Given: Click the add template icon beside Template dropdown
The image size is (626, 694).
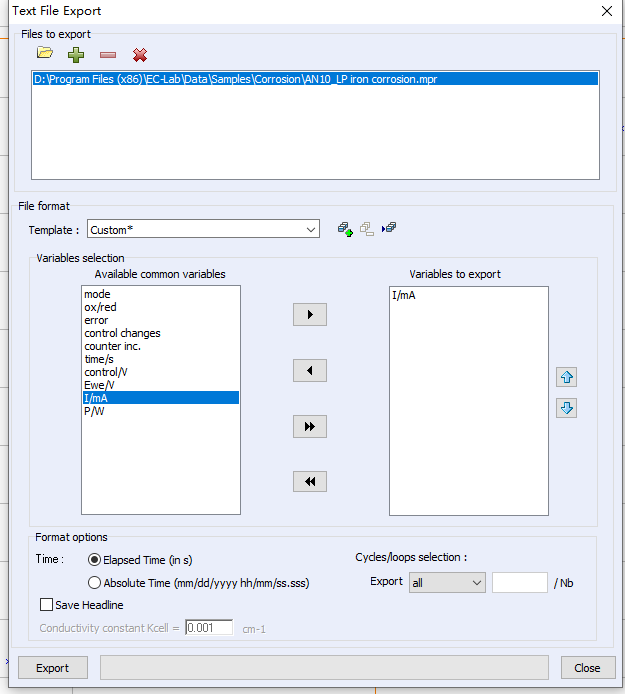Looking at the screenshot, I should pyautogui.click(x=345, y=229).
